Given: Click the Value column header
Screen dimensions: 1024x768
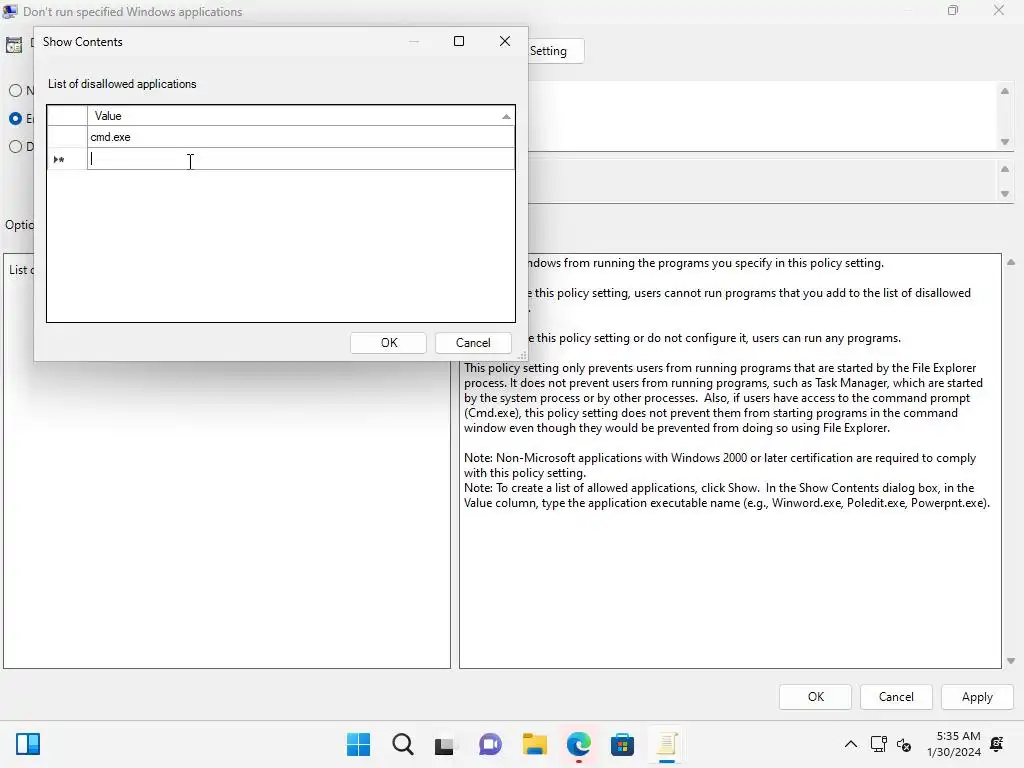Looking at the screenshot, I should tap(301, 116).
